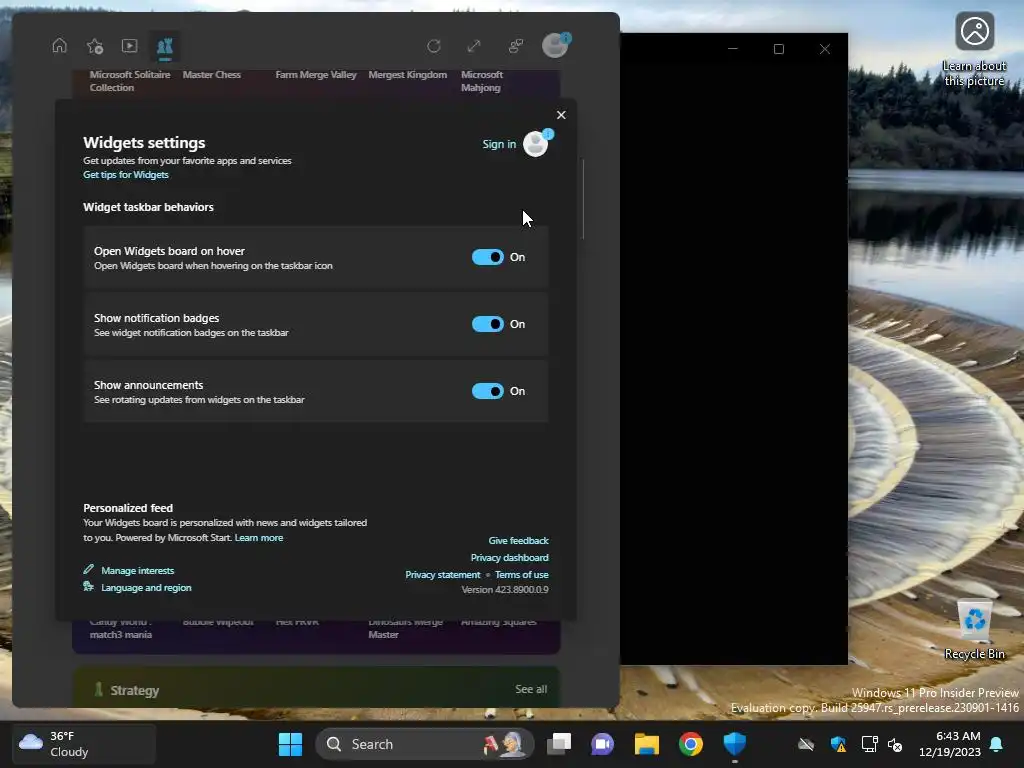The width and height of the screenshot is (1024, 768).
Task: Select the chess pieces games tab
Action: [165, 46]
